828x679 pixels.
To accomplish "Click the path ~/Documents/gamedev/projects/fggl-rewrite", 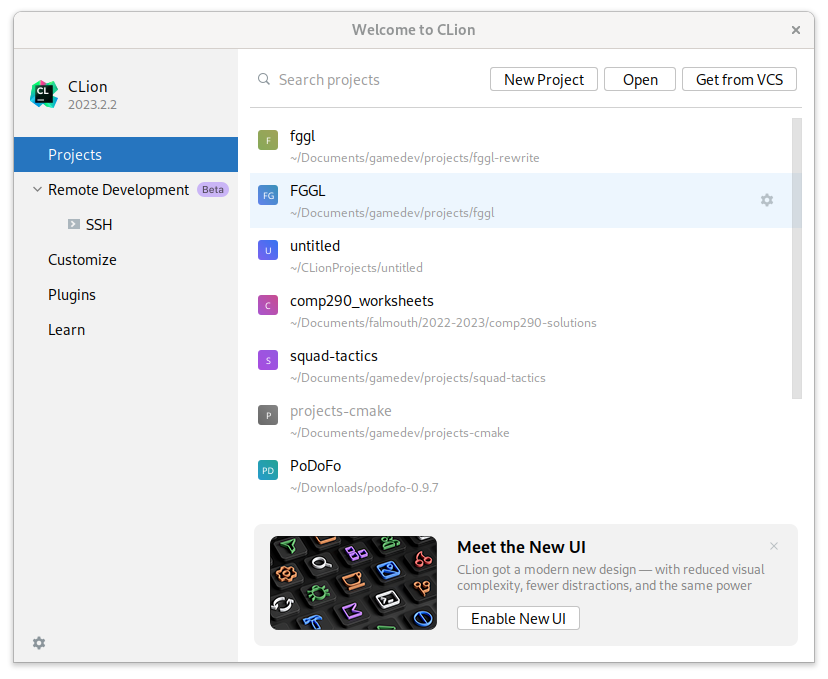I will tap(415, 158).
